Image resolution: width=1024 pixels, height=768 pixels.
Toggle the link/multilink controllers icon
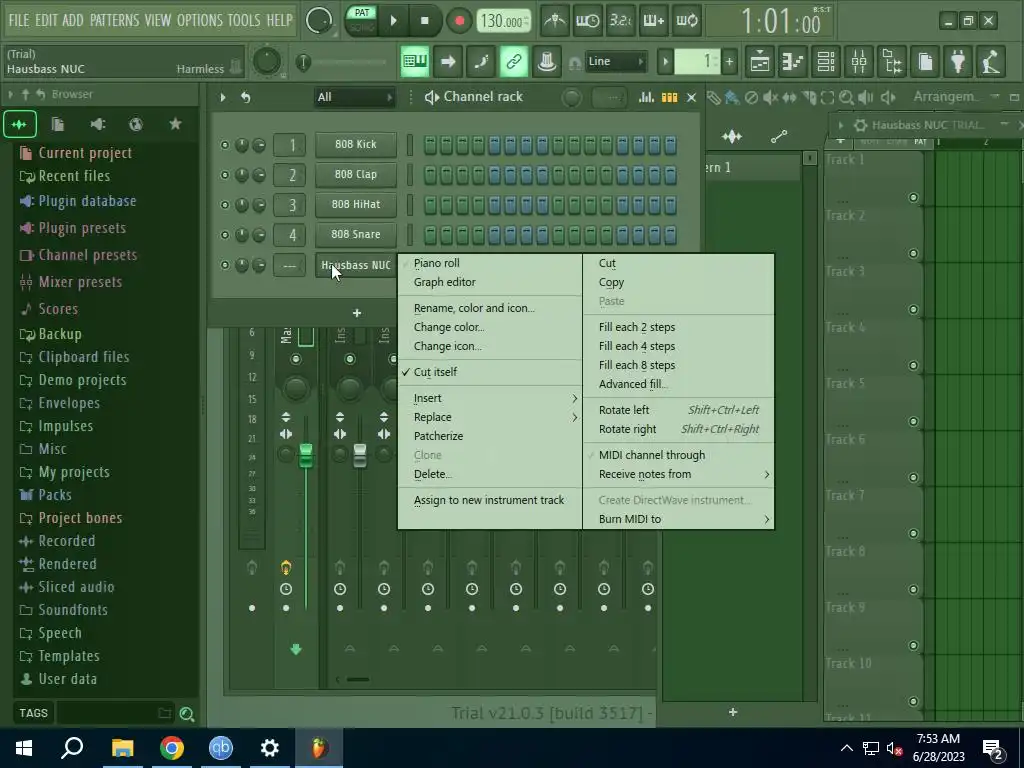514,62
